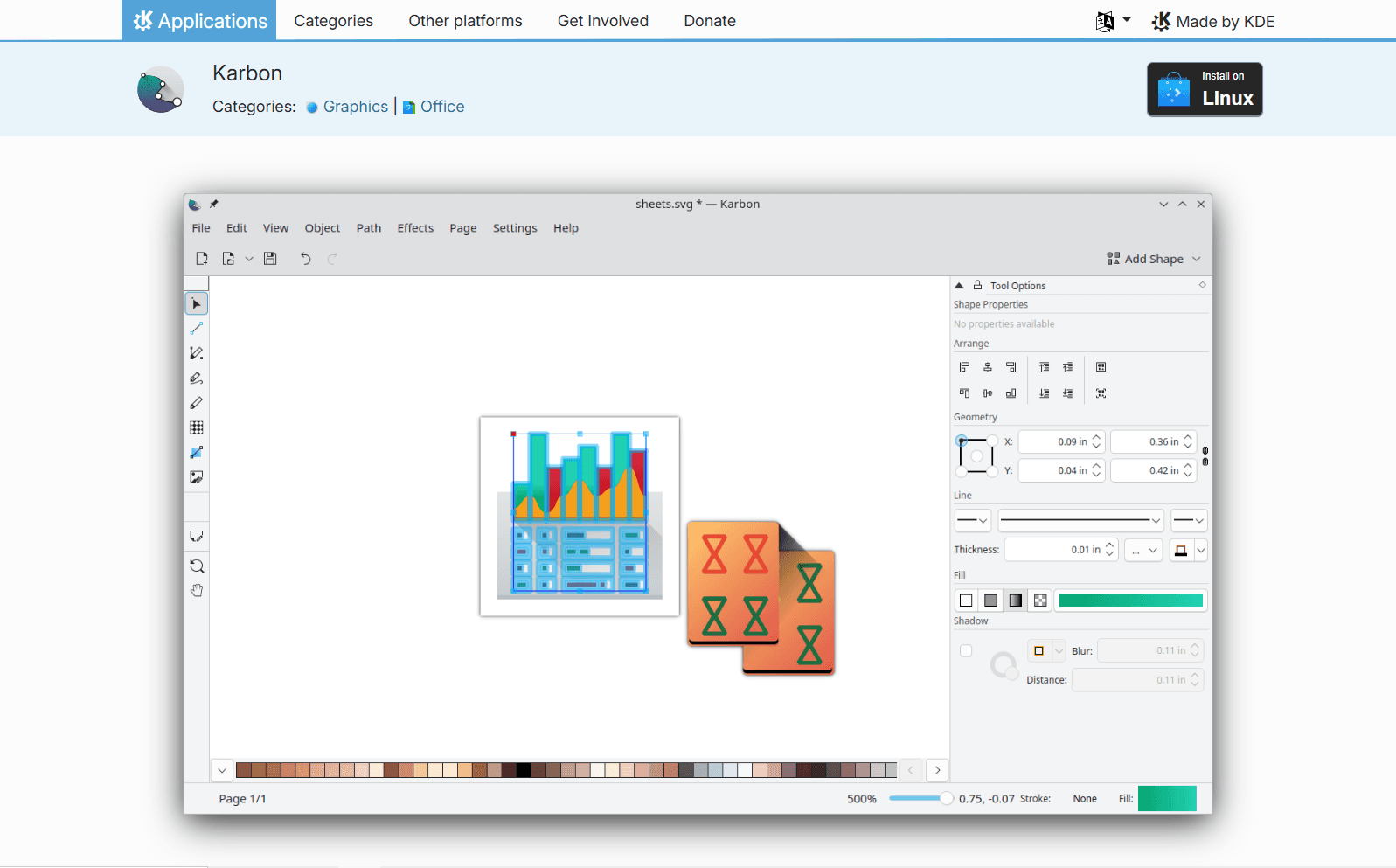The image size is (1396, 868).
Task: Open the Path menu
Action: [x=369, y=228]
